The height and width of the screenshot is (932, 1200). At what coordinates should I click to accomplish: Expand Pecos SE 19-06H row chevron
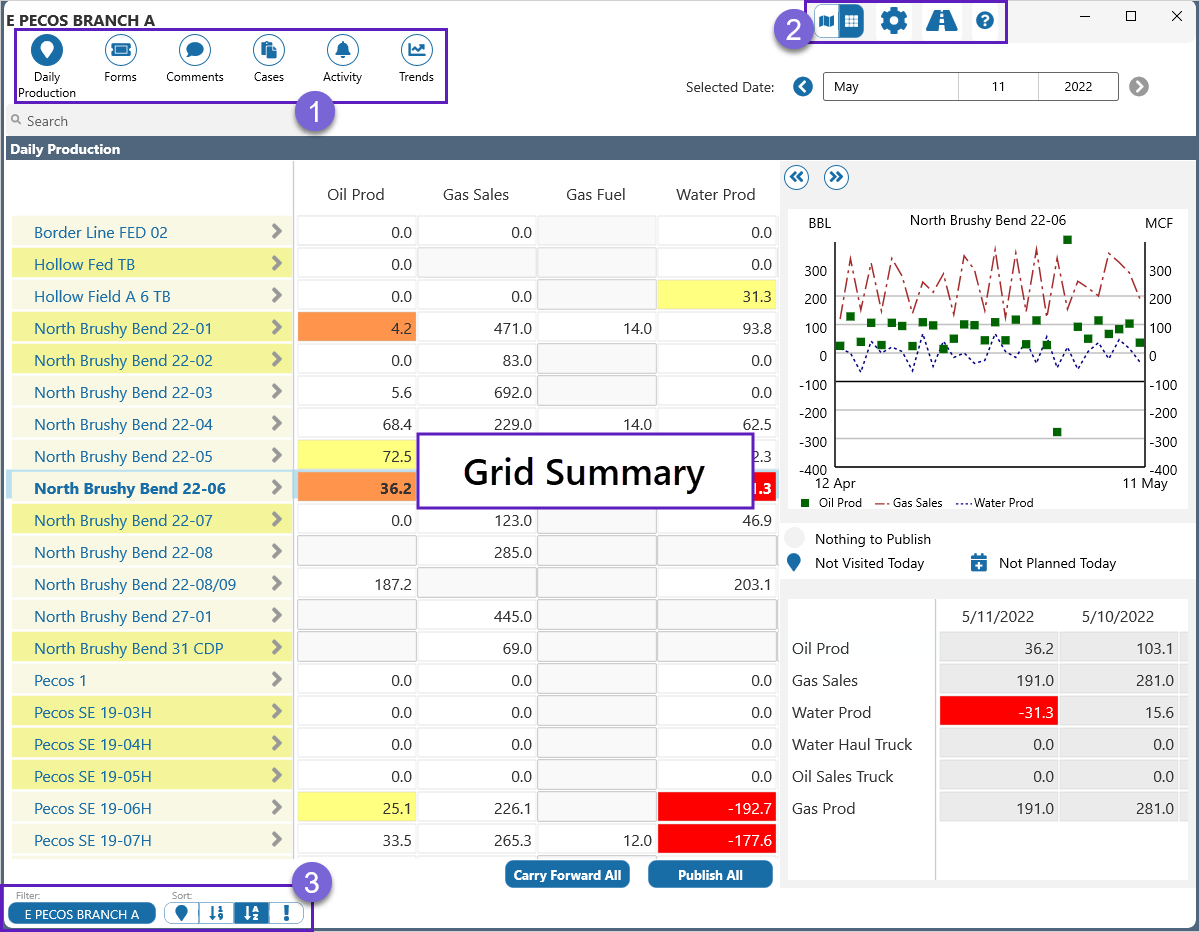(x=277, y=808)
